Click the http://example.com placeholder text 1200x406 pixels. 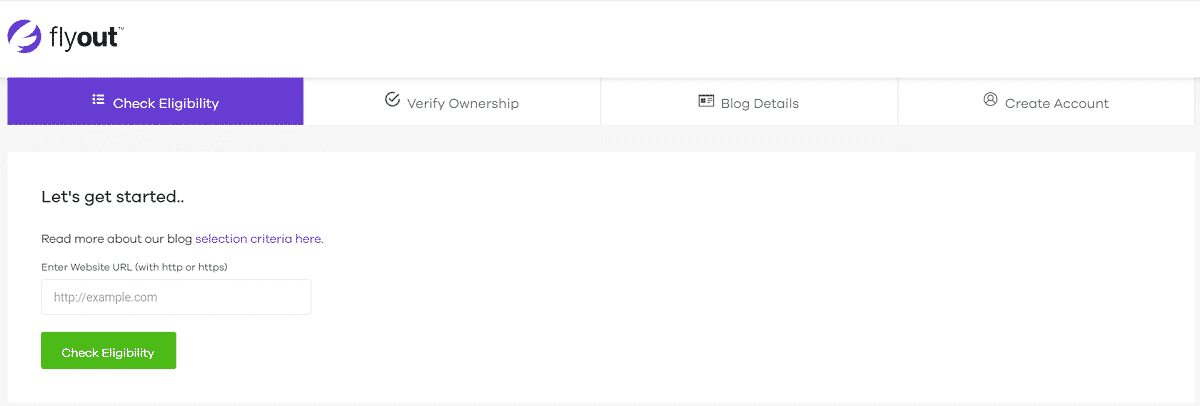pos(105,297)
